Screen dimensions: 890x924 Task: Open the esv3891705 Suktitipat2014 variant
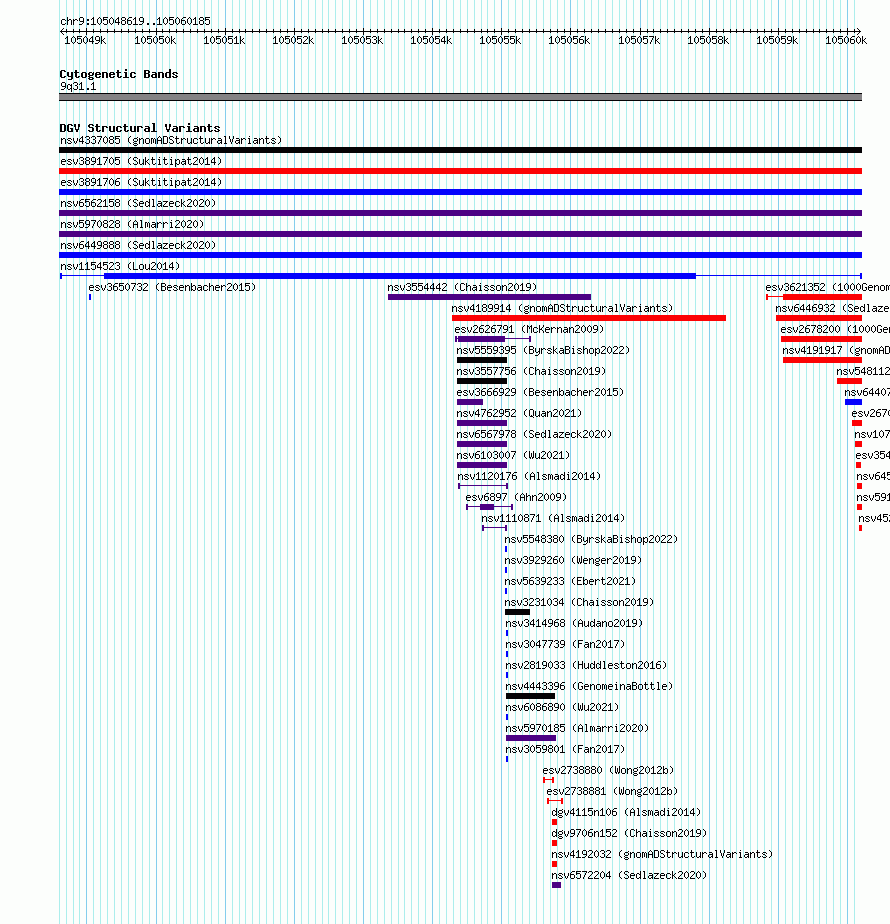[141, 161]
